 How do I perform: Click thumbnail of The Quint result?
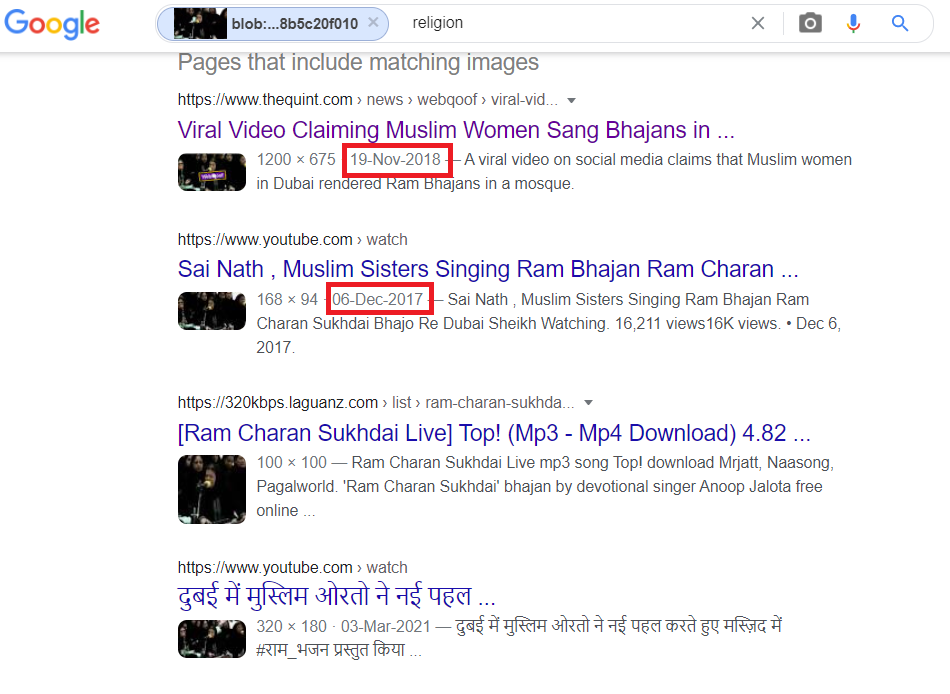click(x=212, y=172)
